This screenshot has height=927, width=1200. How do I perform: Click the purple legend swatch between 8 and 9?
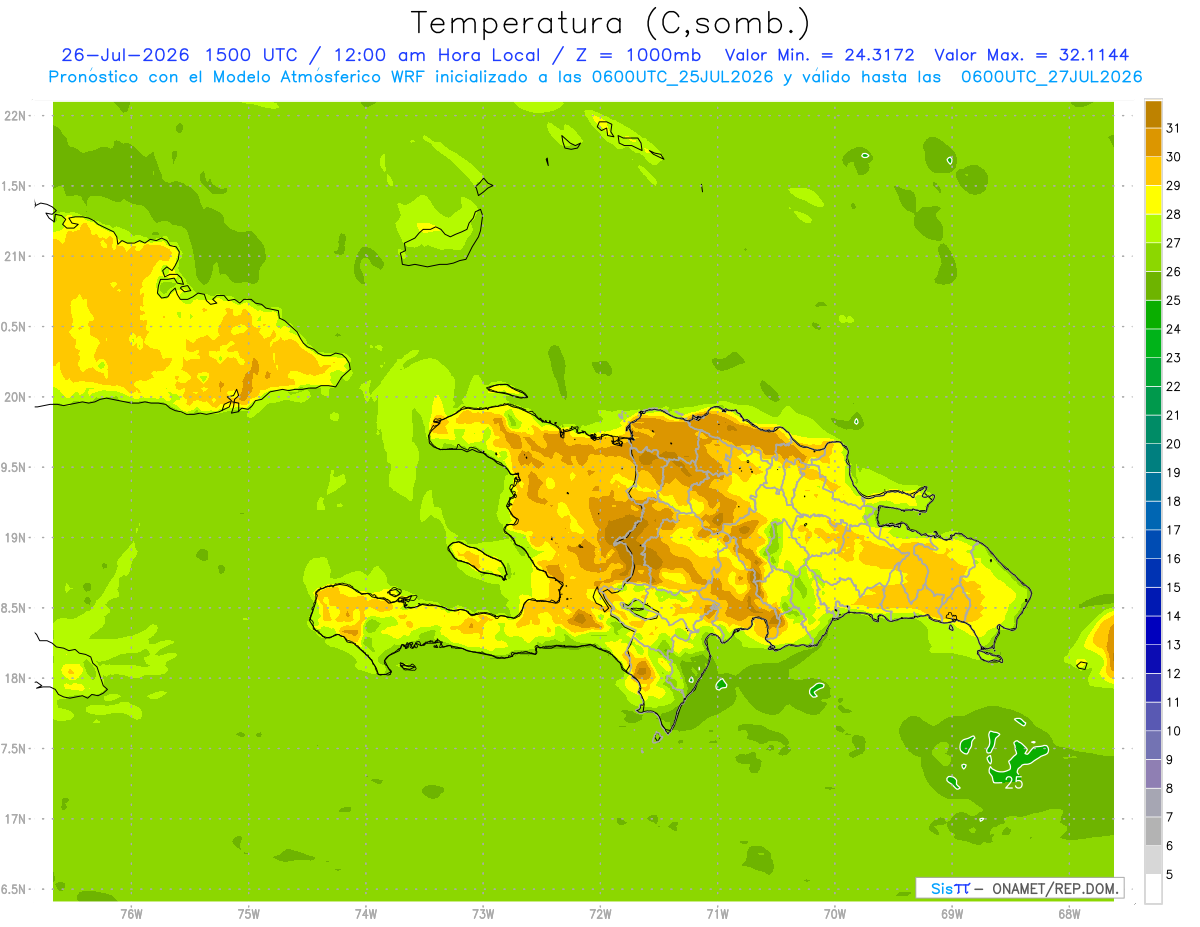tap(1153, 774)
